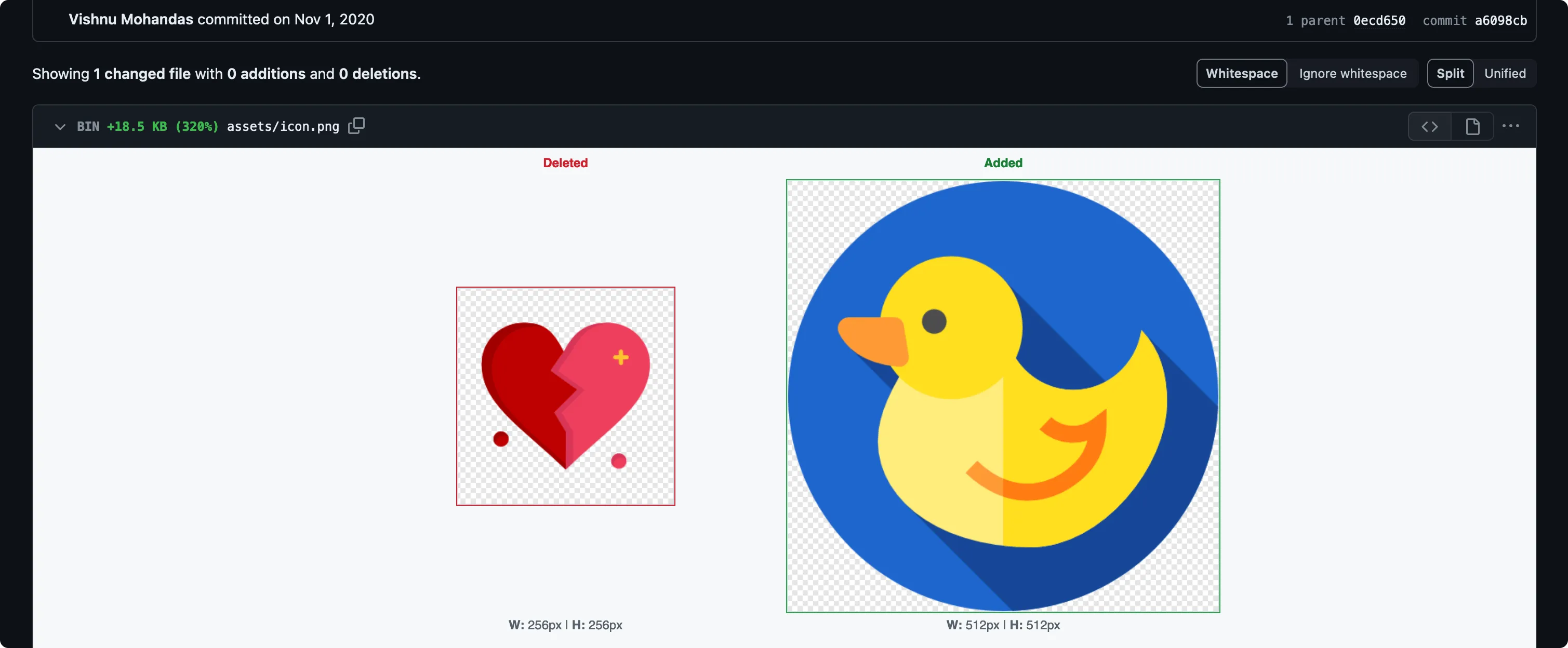
Task: Click the 'Deleted' label
Action: click(565, 163)
